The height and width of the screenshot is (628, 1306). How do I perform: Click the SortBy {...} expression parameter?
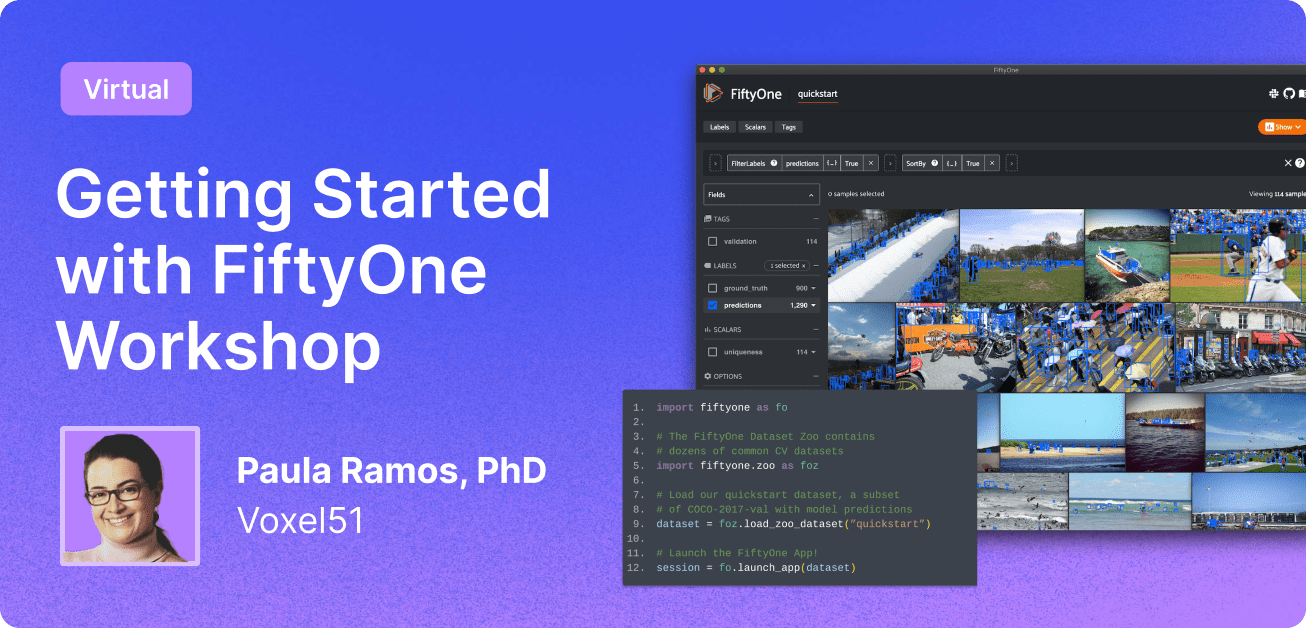[x=952, y=163]
